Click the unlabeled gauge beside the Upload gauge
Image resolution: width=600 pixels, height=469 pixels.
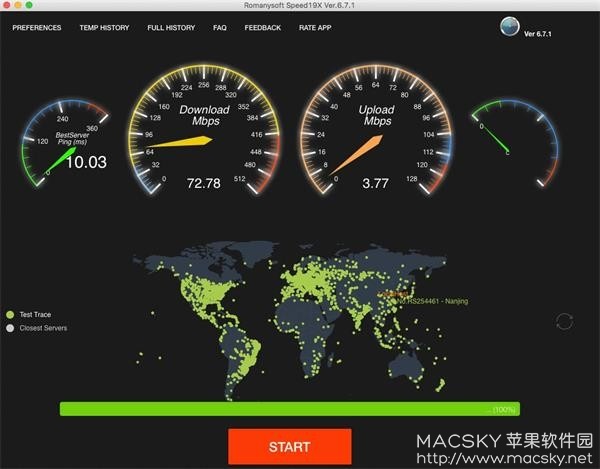[515, 143]
